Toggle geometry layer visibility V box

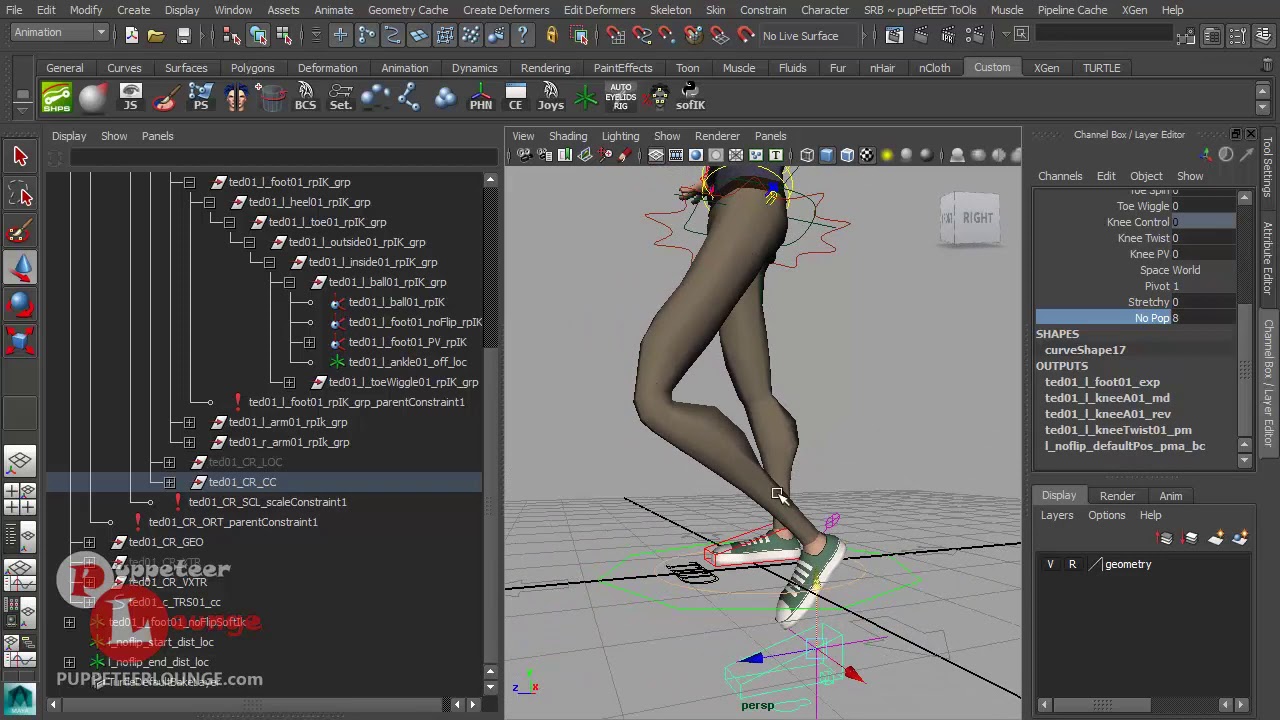[x=1050, y=564]
